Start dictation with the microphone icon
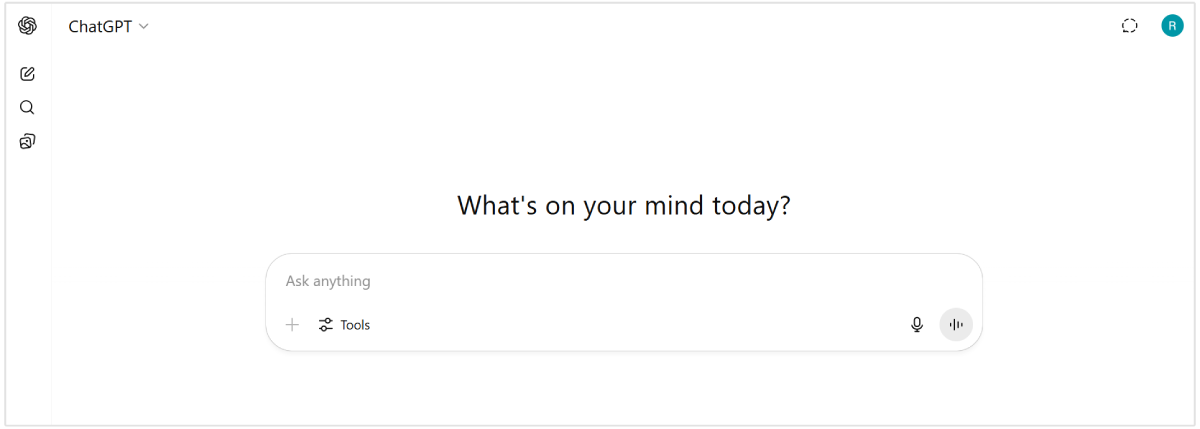The width and height of the screenshot is (1200, 429). point(917,325)
